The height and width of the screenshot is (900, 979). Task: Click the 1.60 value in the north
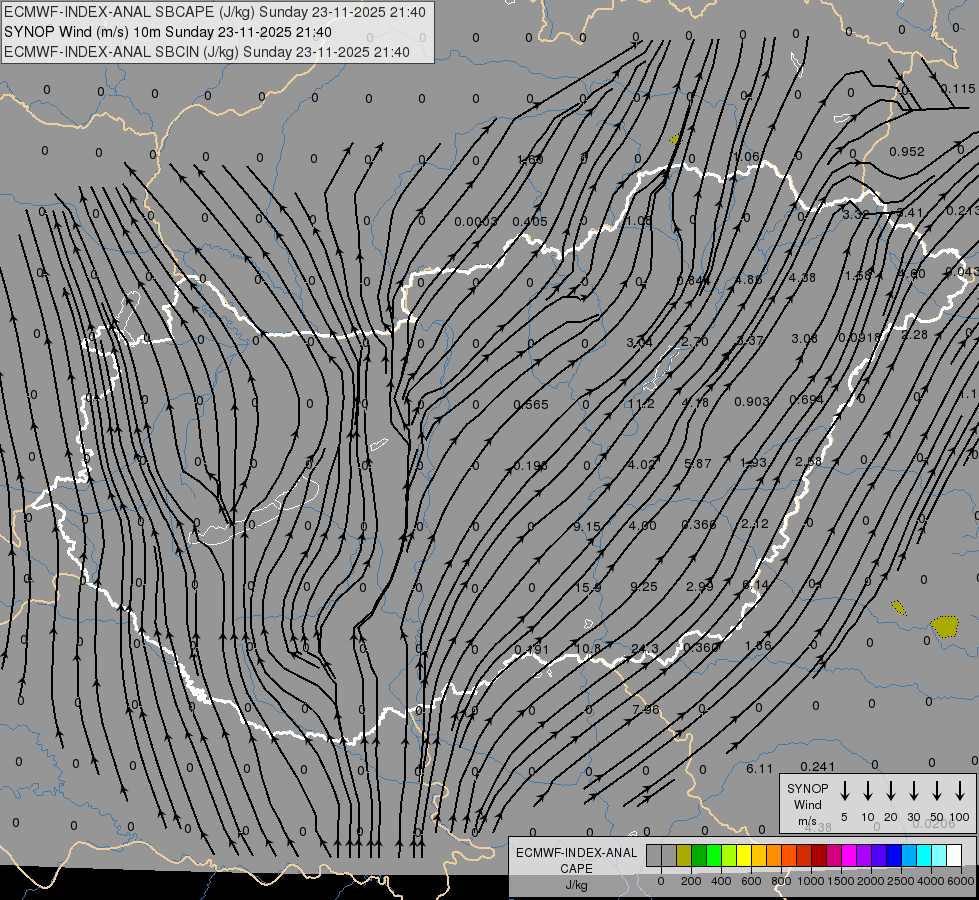tap(530, 160)
